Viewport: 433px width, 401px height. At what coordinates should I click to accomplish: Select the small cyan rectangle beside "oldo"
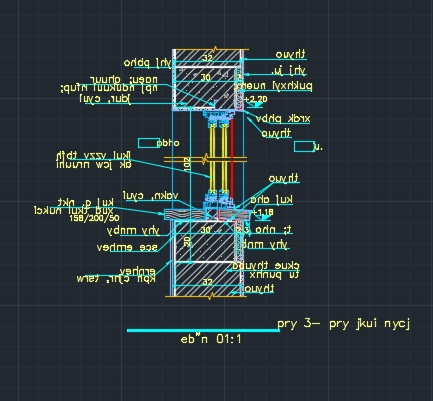pos(149,143)
